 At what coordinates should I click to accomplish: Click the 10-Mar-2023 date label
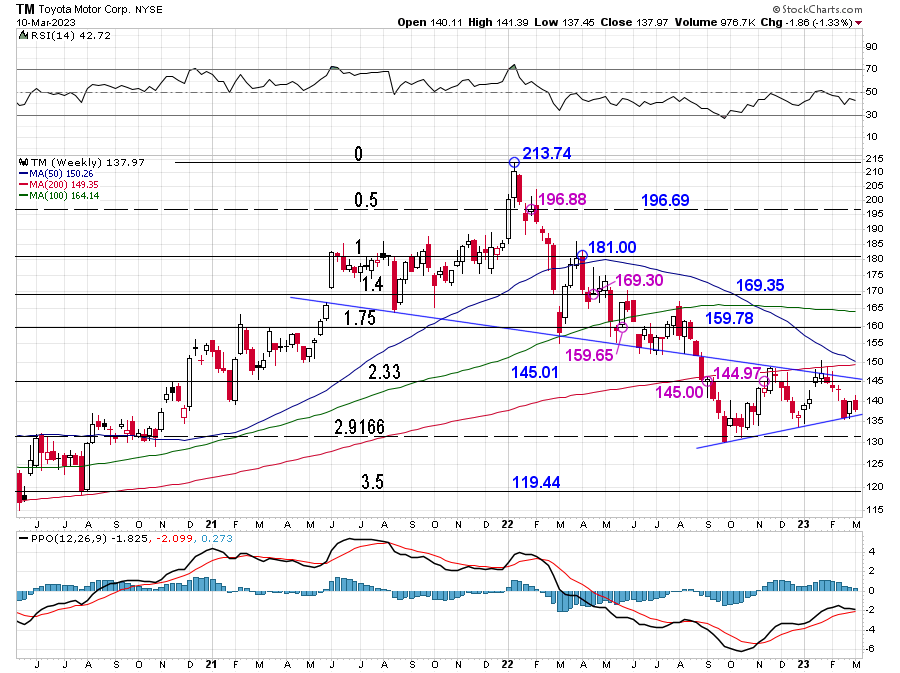tap(44, 23)
